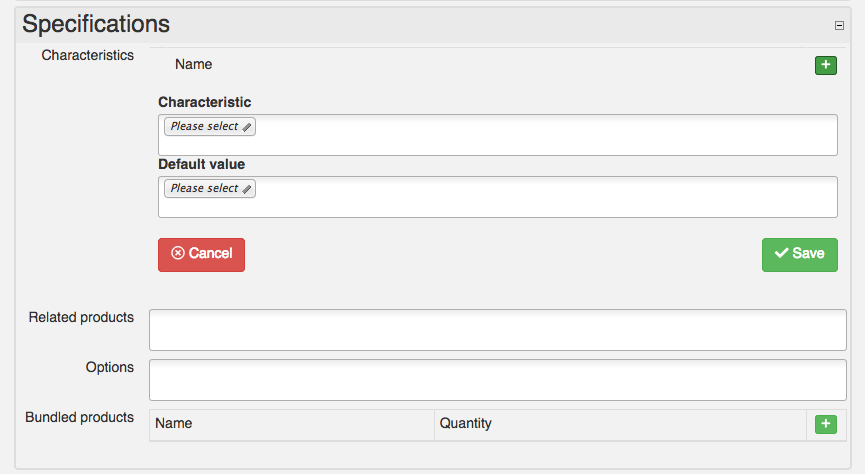Click the Options label text

(110, 367)
